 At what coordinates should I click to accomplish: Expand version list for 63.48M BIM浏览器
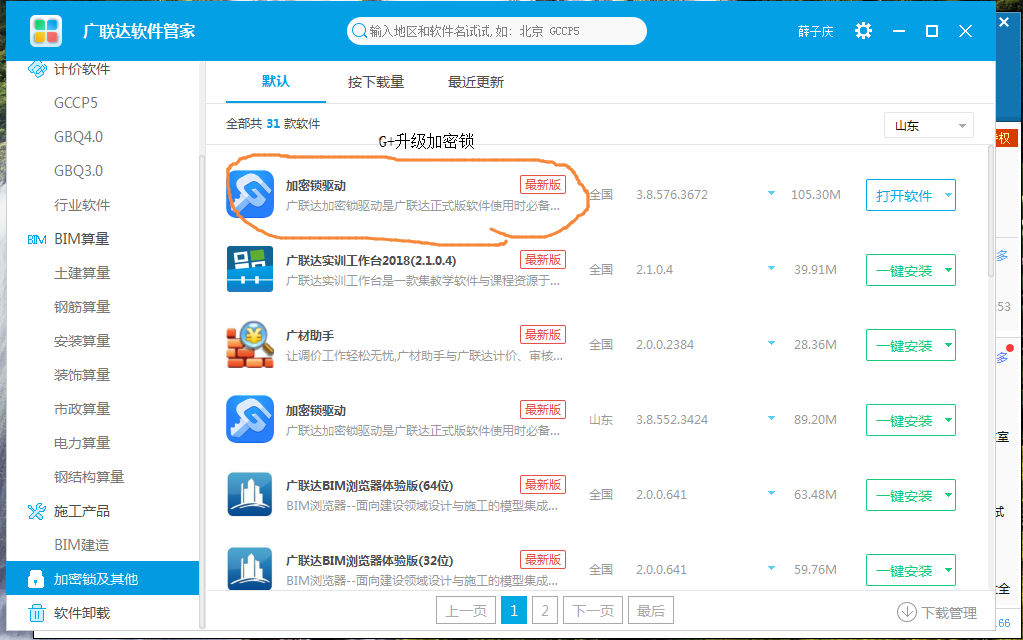coord(771,493)
